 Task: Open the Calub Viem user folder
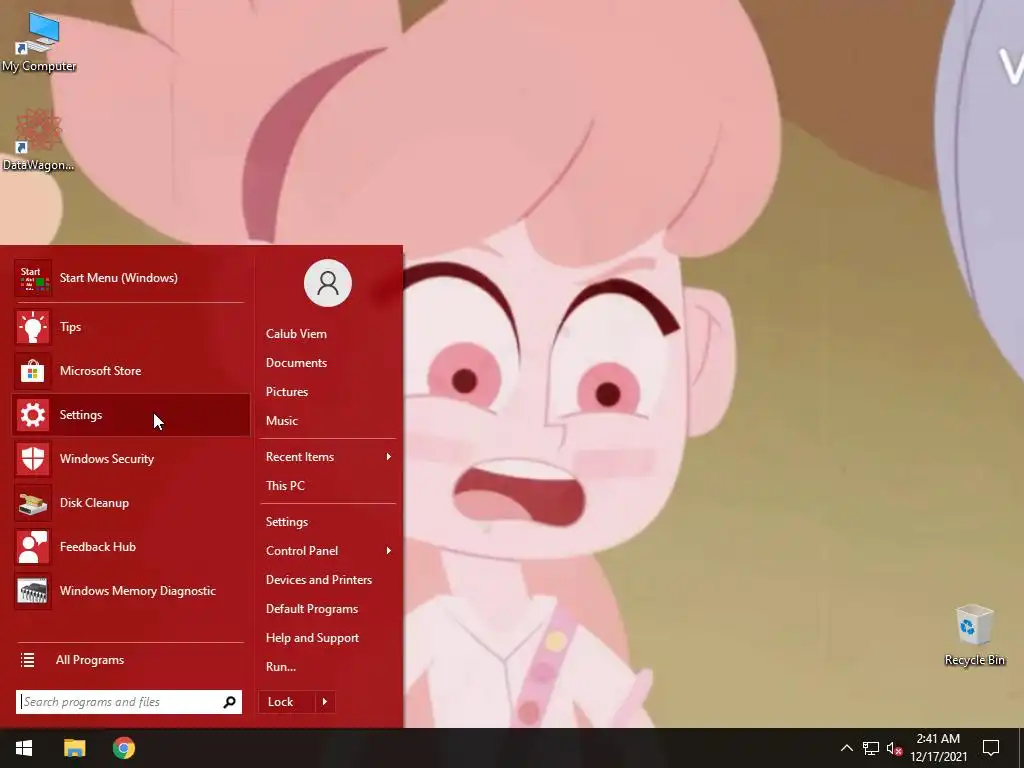coord(296,334)
